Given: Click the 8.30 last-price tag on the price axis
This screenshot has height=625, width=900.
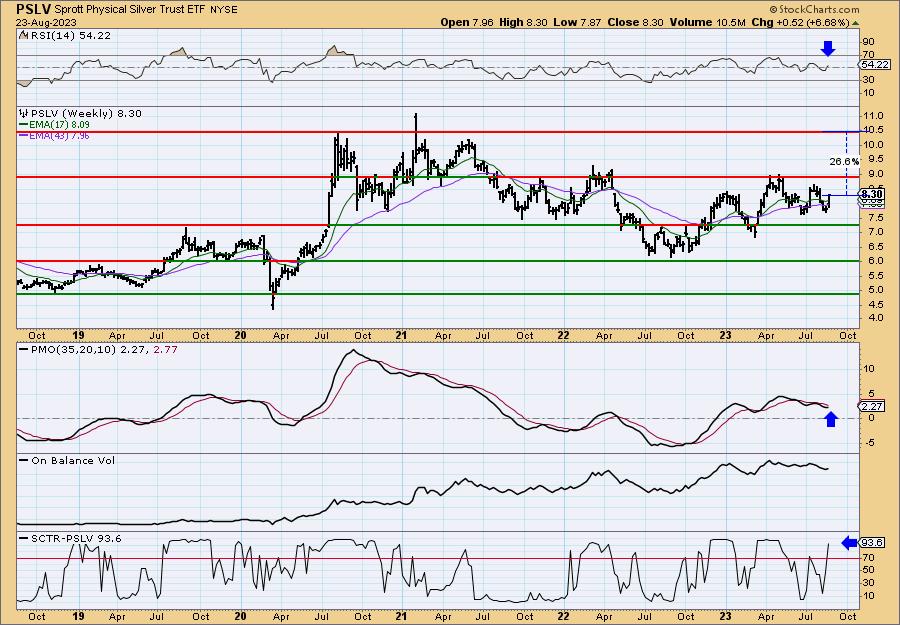Looking at the screenshot, I should coord(872,195).
